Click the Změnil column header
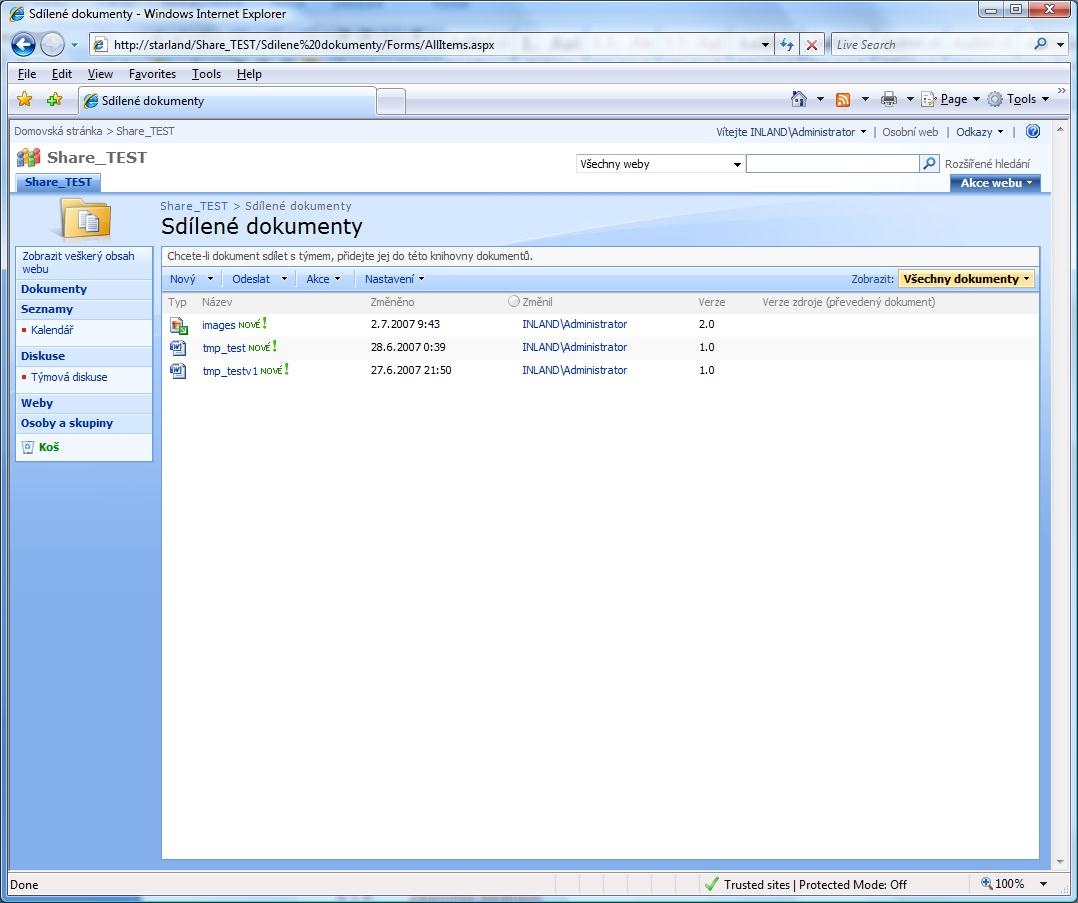 pos(537,302)
